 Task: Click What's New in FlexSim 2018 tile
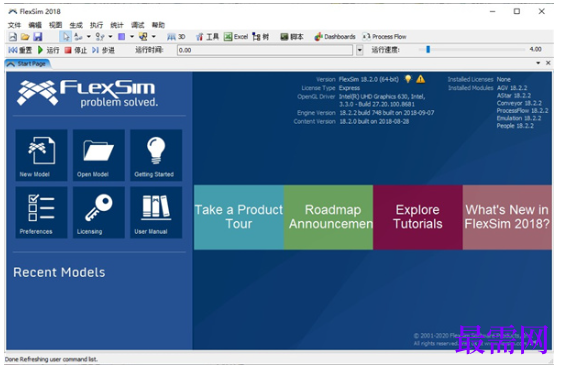(507, 217)
